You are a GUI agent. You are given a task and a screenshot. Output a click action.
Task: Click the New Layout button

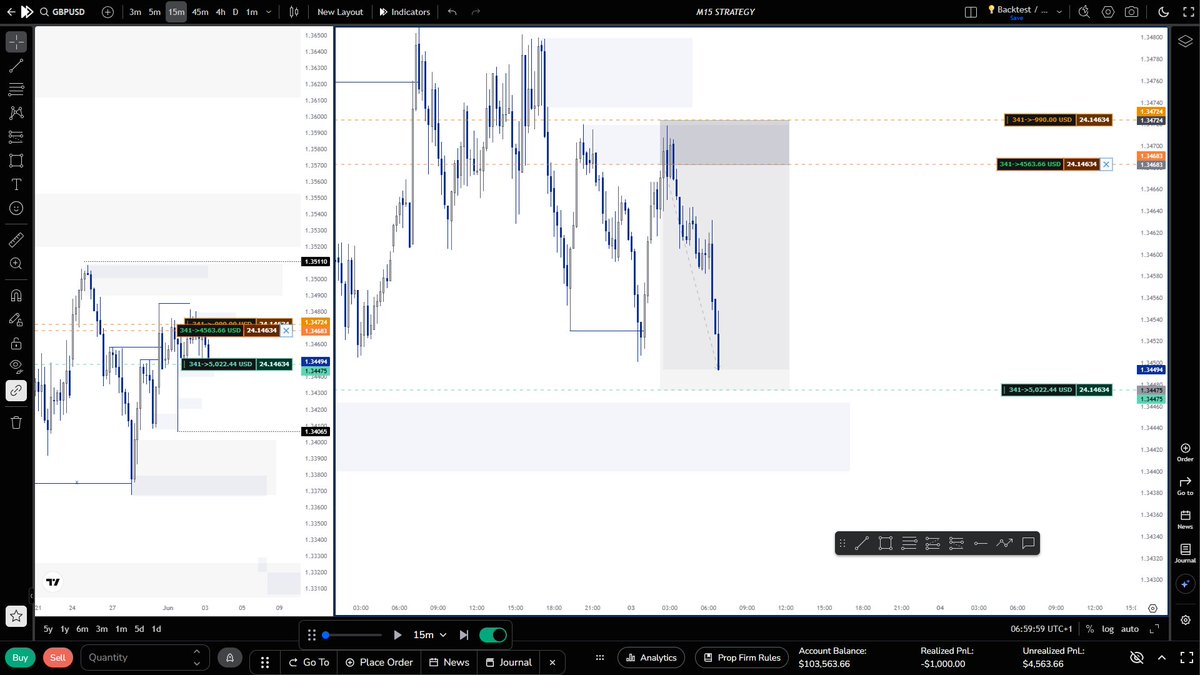point(340,12)
